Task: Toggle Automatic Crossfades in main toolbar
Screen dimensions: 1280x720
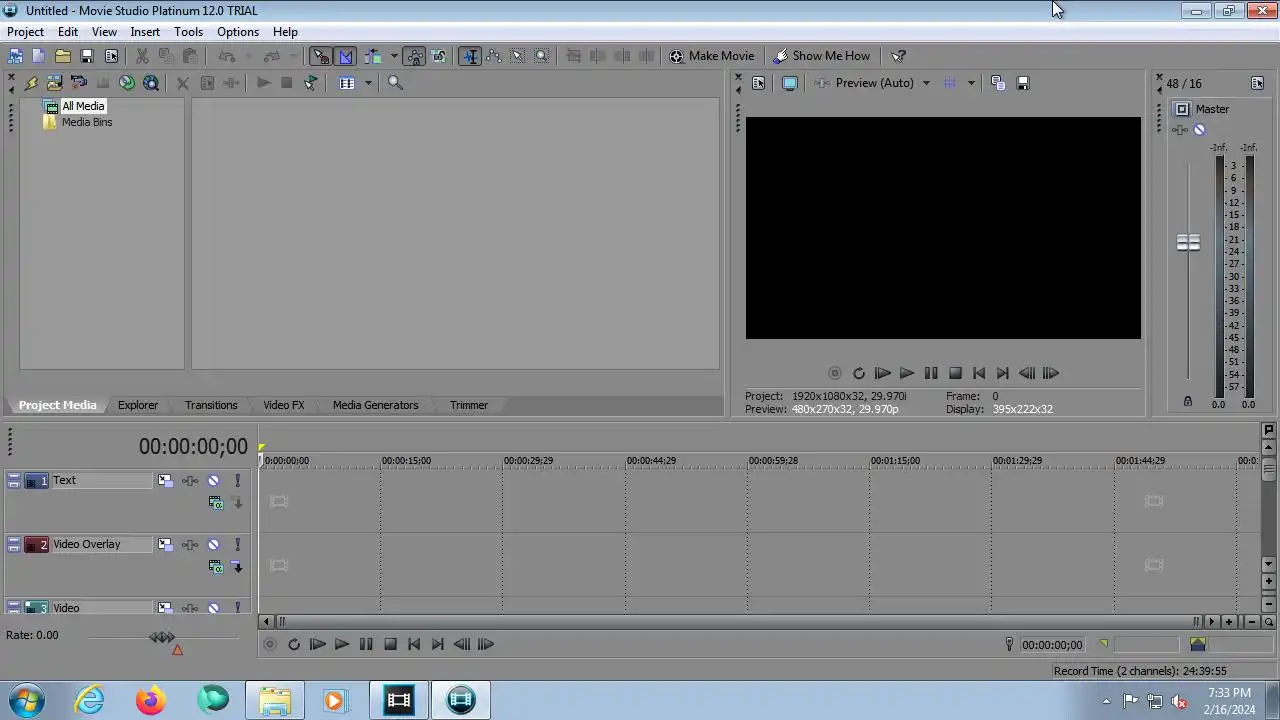Action: click(x=345, y=56)
